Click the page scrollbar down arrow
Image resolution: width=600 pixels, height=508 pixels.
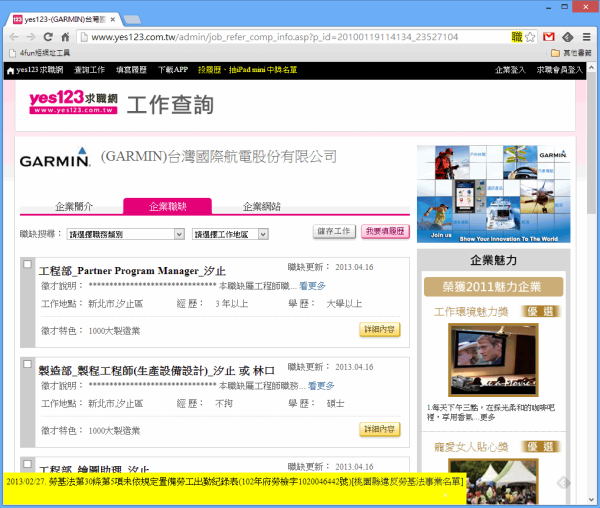coord(592,500)
